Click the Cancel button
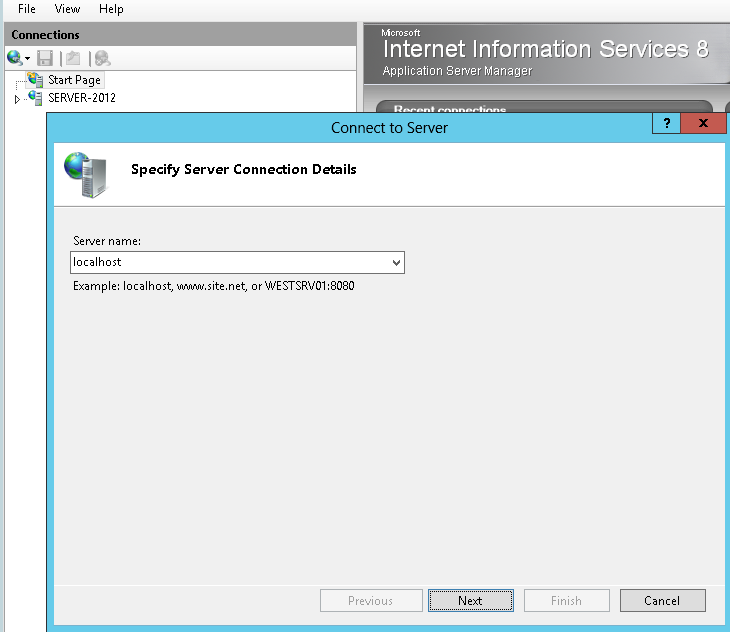The width and height of the screenshot is (730, 632). (662, 600)
